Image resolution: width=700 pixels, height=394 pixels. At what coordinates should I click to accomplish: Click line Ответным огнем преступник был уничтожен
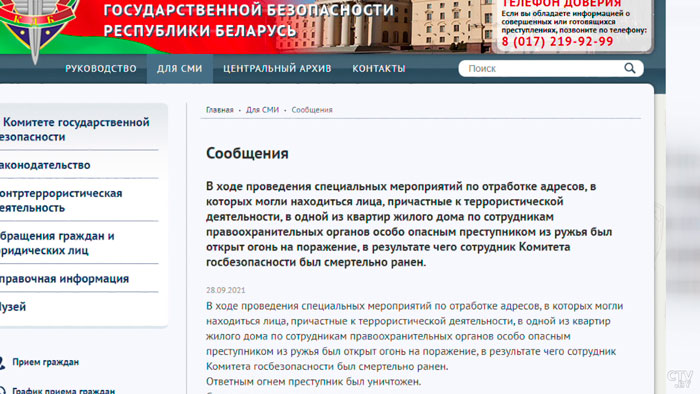pos(313,382)
